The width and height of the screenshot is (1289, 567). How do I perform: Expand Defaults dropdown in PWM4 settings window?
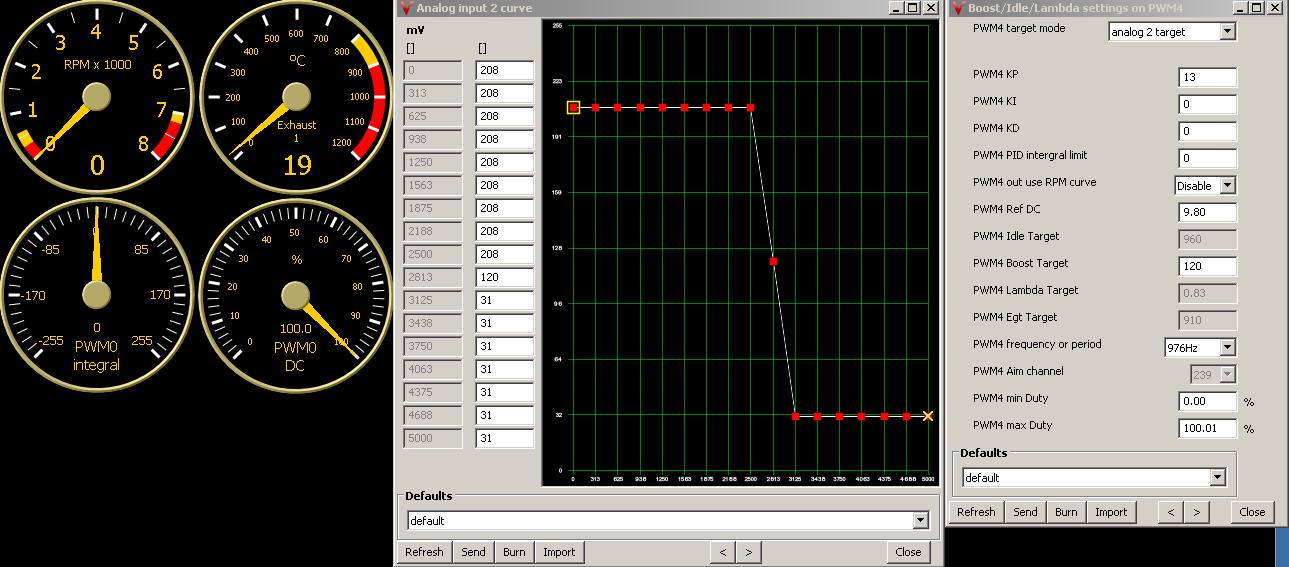point(1217,478)
